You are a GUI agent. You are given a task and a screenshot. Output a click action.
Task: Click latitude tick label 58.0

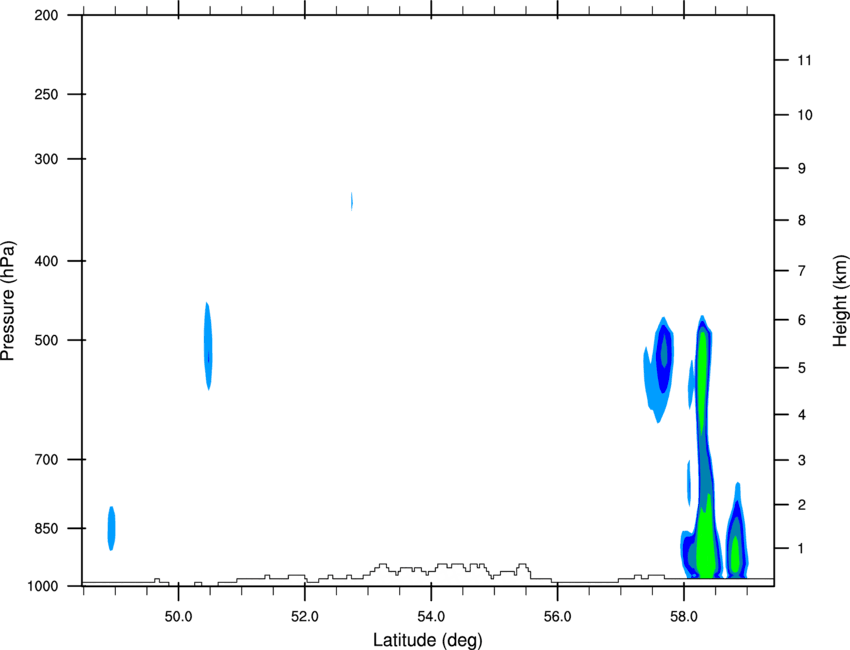684,617
